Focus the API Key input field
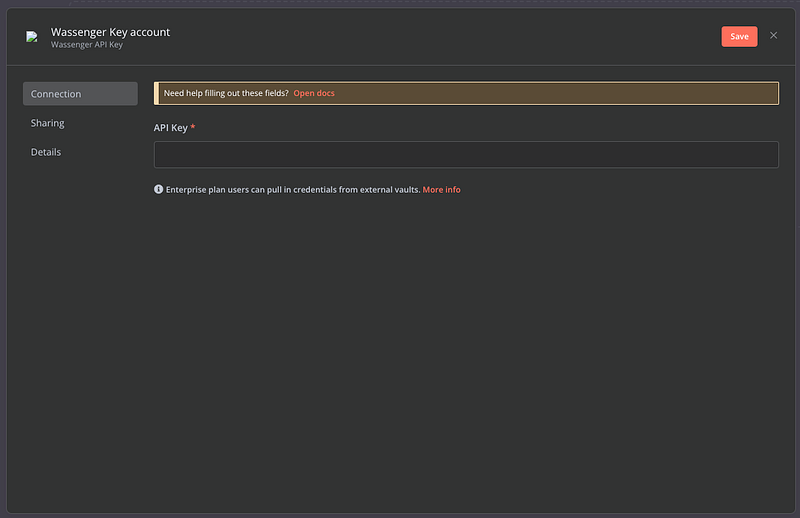This screenshot has width=800, height=518. click(x=465, y=155)
